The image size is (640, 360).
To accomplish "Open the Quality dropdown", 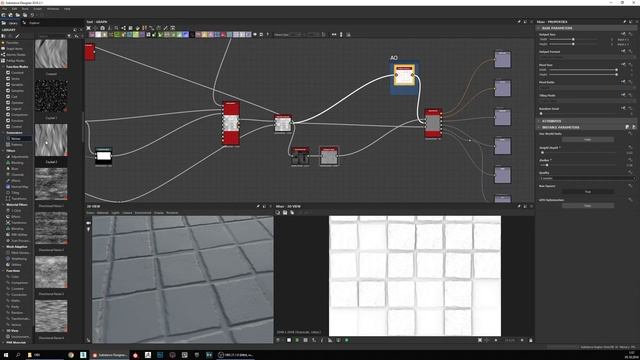I will [x=587, y=178].
